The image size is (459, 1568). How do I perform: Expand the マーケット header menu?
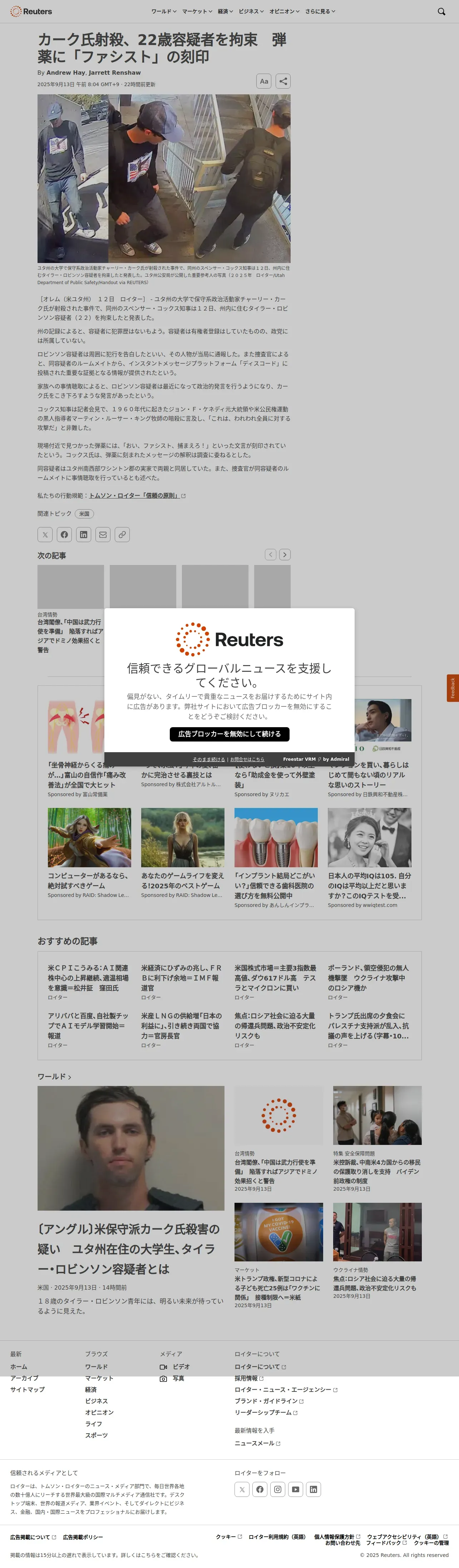pyautogui.click(x=197, y=11)
